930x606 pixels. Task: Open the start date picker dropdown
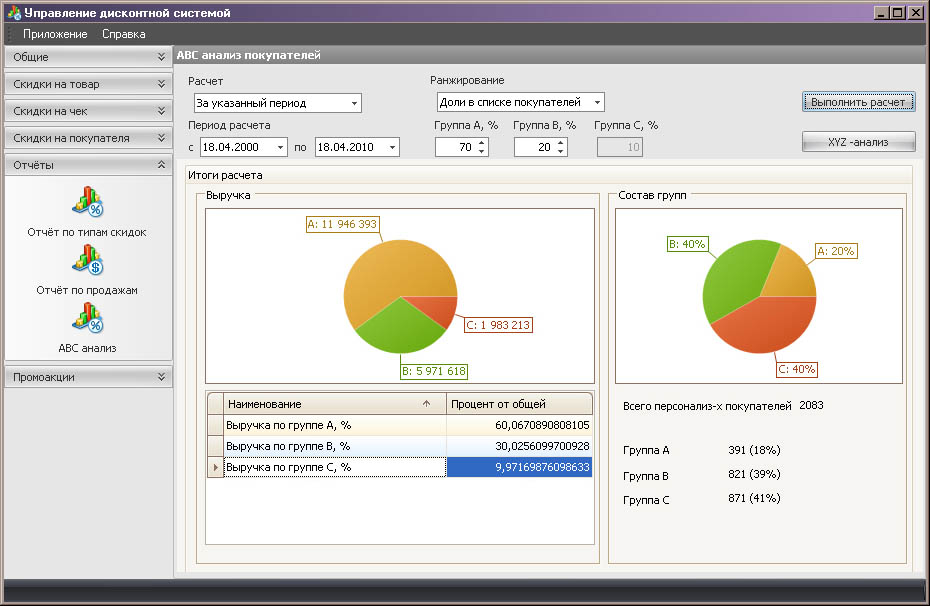(x=279, y=148)
